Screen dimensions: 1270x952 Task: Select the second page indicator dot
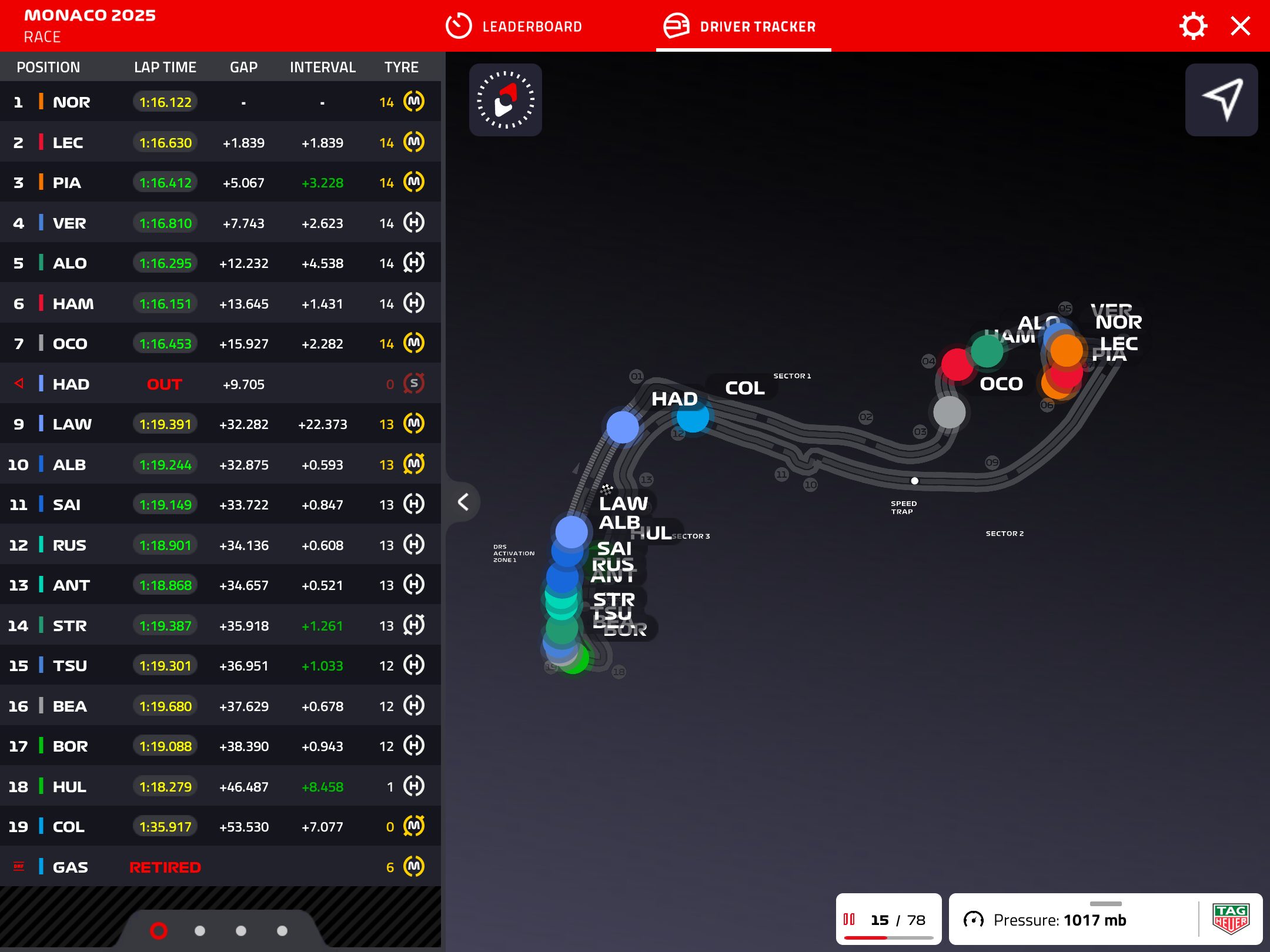pyautogui.click(x=200, y=931)
